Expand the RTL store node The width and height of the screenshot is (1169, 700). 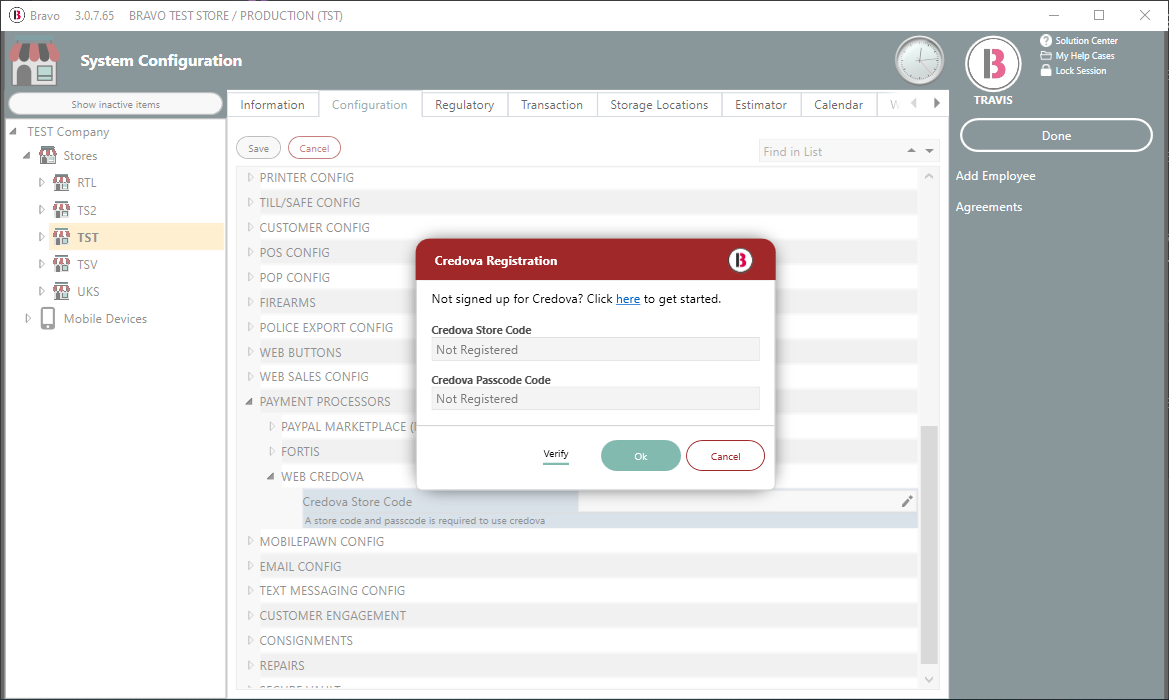[x=41, y=182]
